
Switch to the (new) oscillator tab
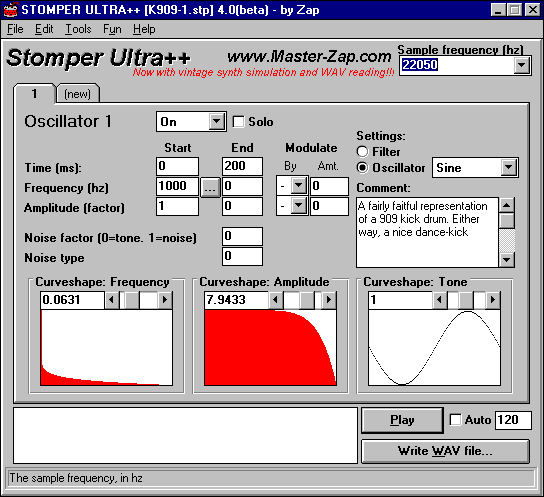click(78, 94)
